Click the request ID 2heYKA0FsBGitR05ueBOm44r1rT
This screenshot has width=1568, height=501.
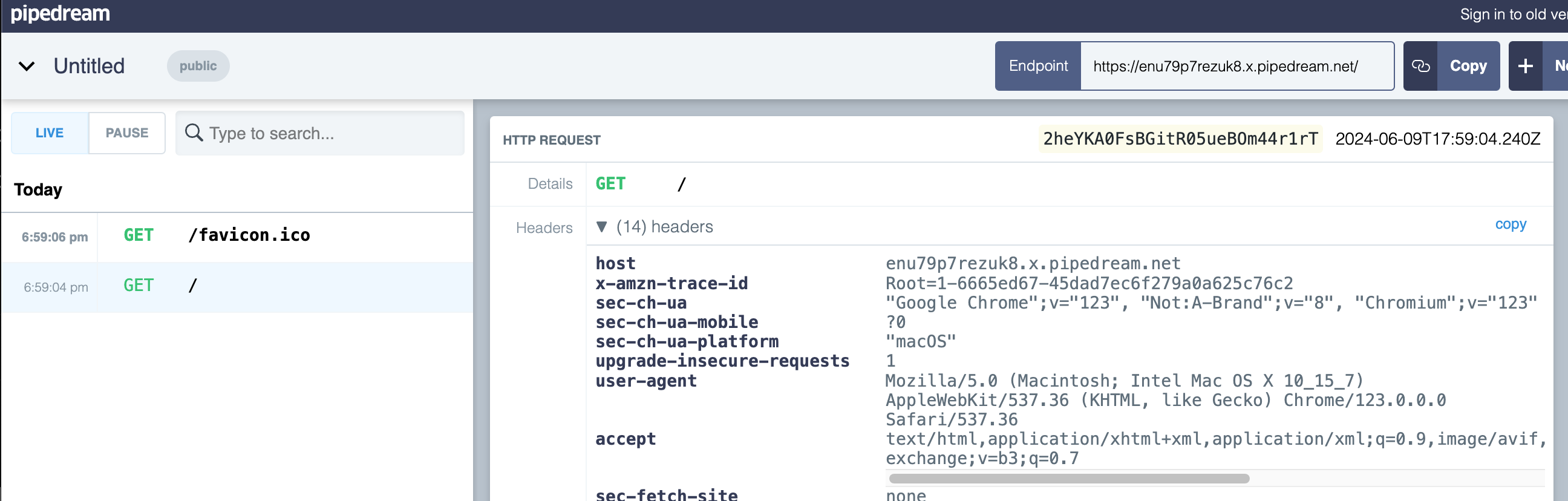(1180, 139)
